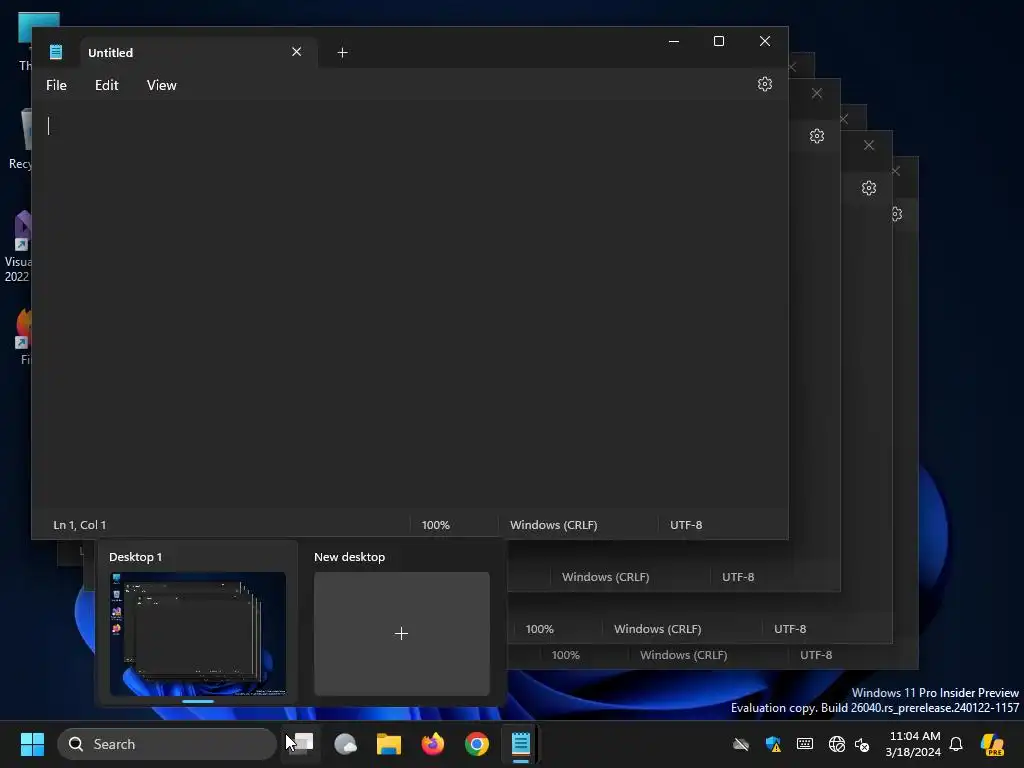Click inside the empty text editing area
Image resolution: width=1024 pixels, height=768 pixels.
[409, 304]
